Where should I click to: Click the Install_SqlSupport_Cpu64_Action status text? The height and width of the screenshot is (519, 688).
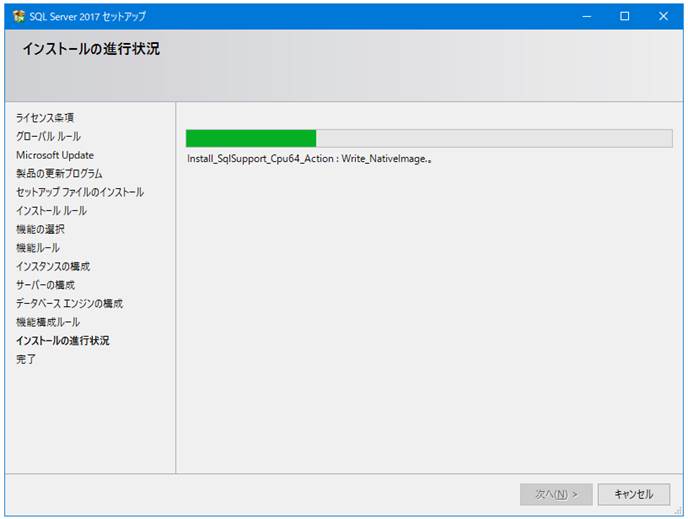pos(309,159)
